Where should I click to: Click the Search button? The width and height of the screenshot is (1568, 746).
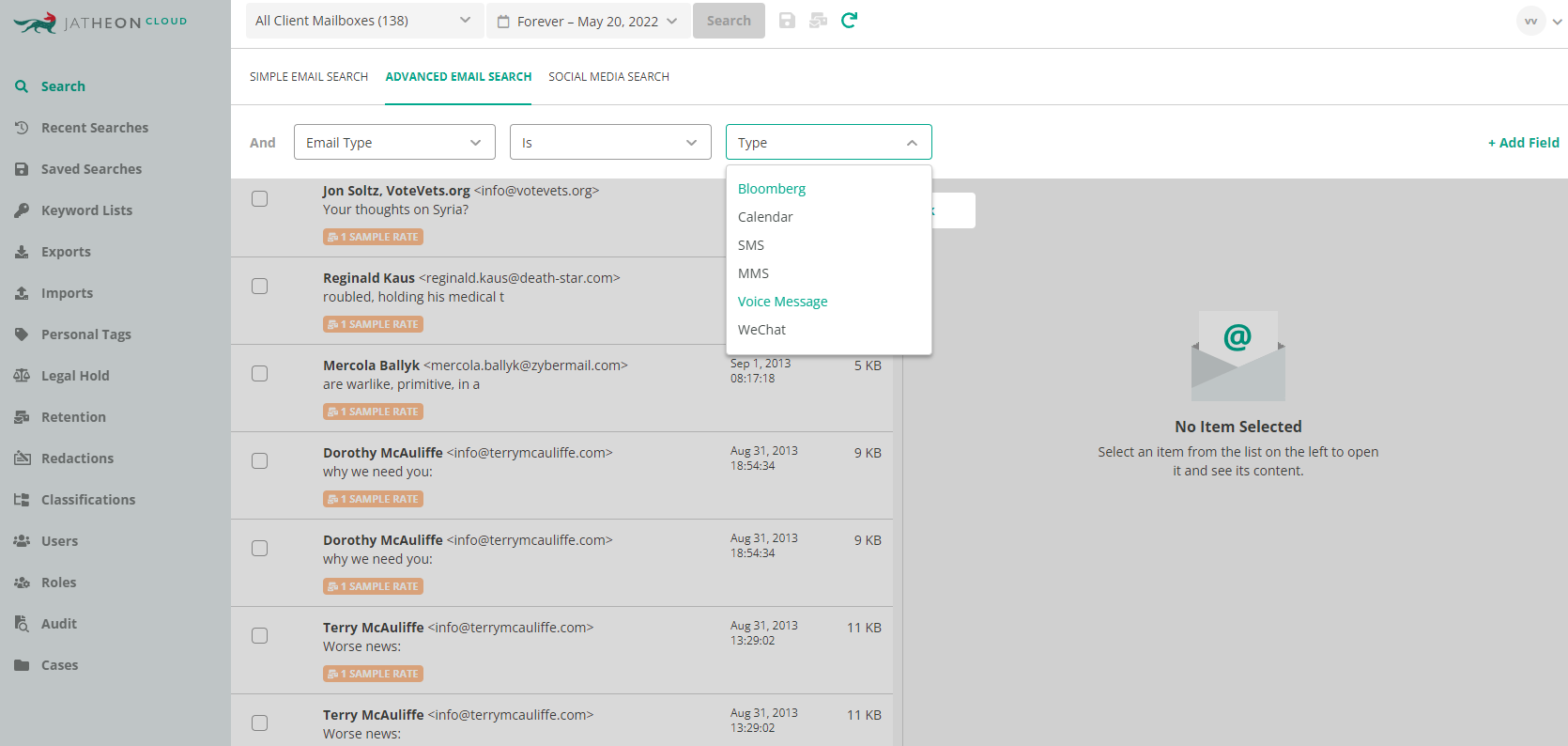point(729,21)
